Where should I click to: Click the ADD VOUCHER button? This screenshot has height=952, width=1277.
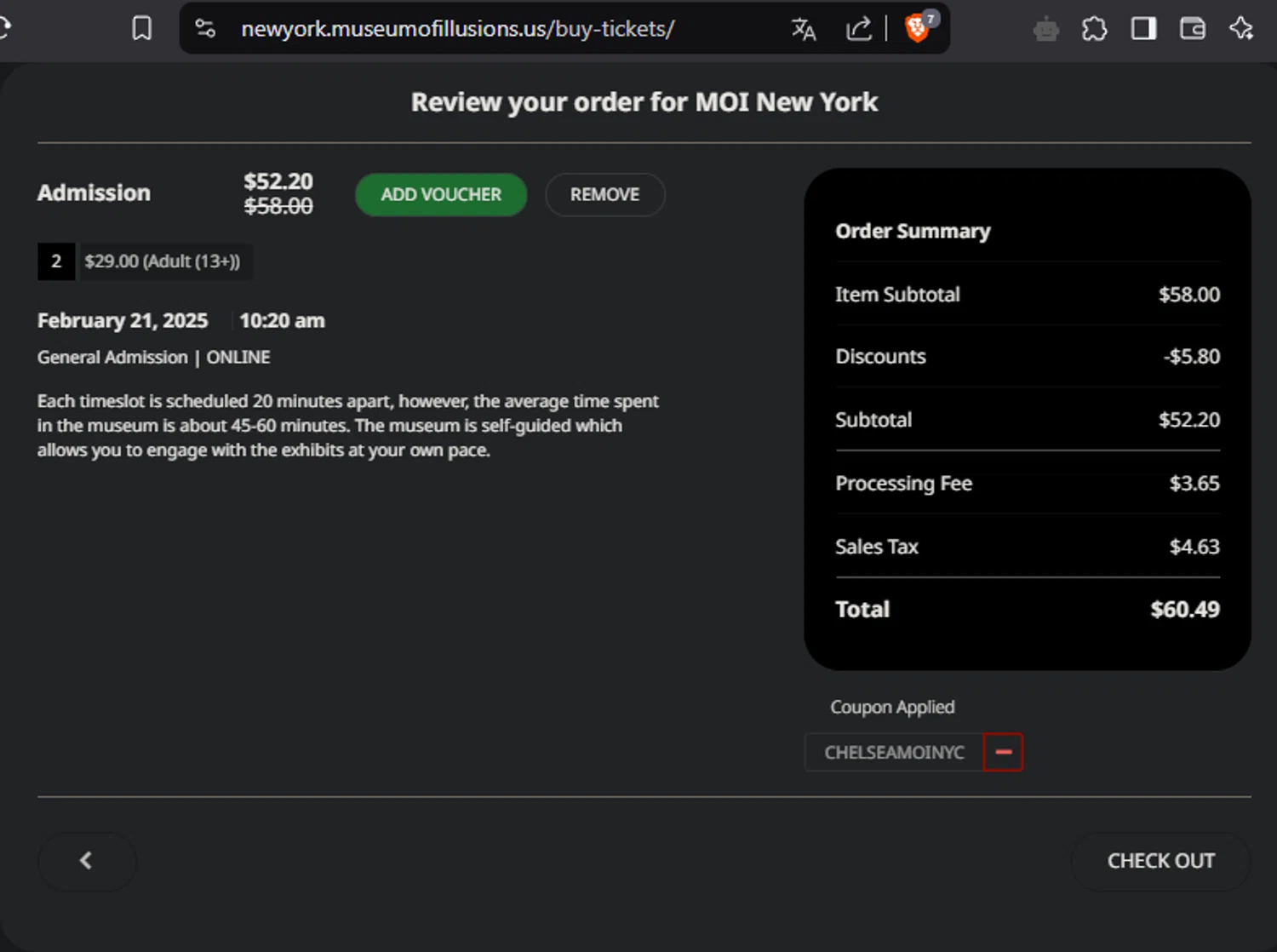point(441,194)
